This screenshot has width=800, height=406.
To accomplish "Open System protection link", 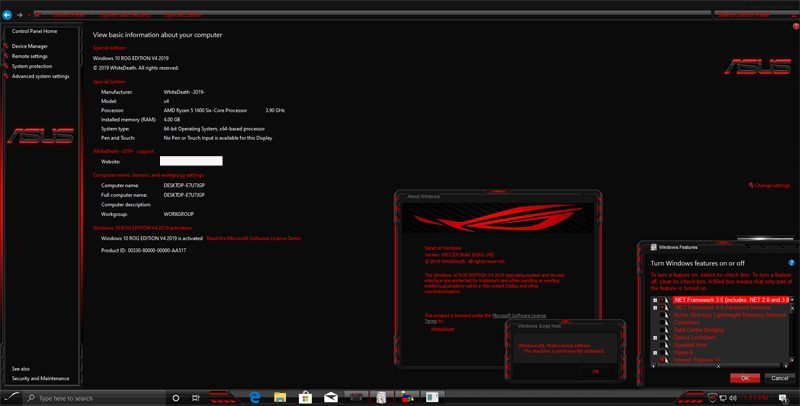I will coord(32,66).
